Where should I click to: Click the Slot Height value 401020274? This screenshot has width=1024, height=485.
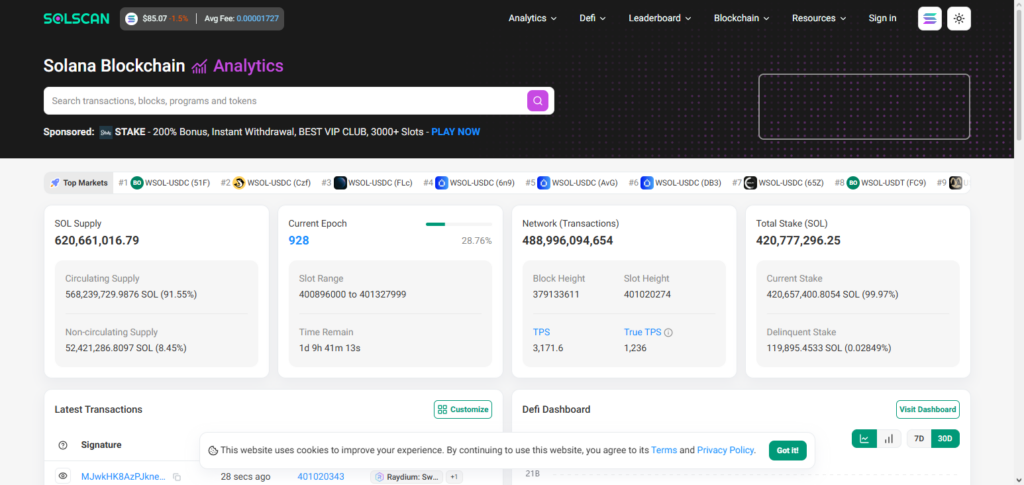647,294
